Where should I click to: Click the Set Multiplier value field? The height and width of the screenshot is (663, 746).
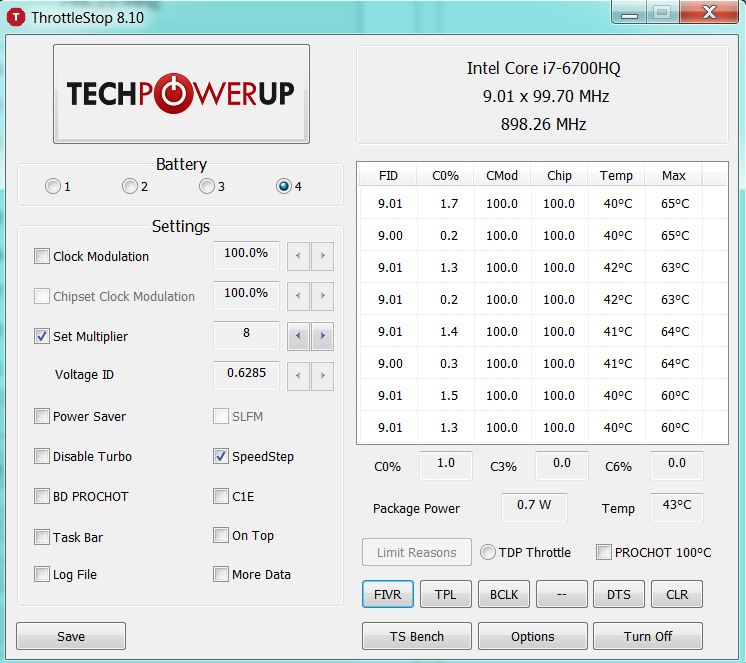[246, 334]
